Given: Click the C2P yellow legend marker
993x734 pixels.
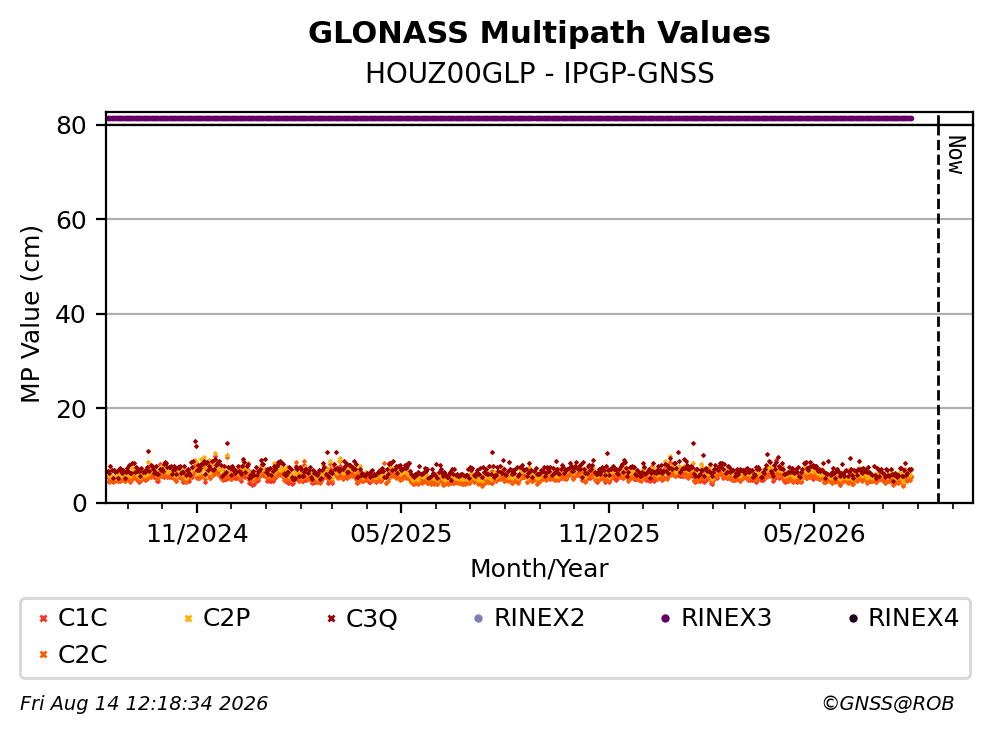Looking at the screenshot, I should [188, 618].
